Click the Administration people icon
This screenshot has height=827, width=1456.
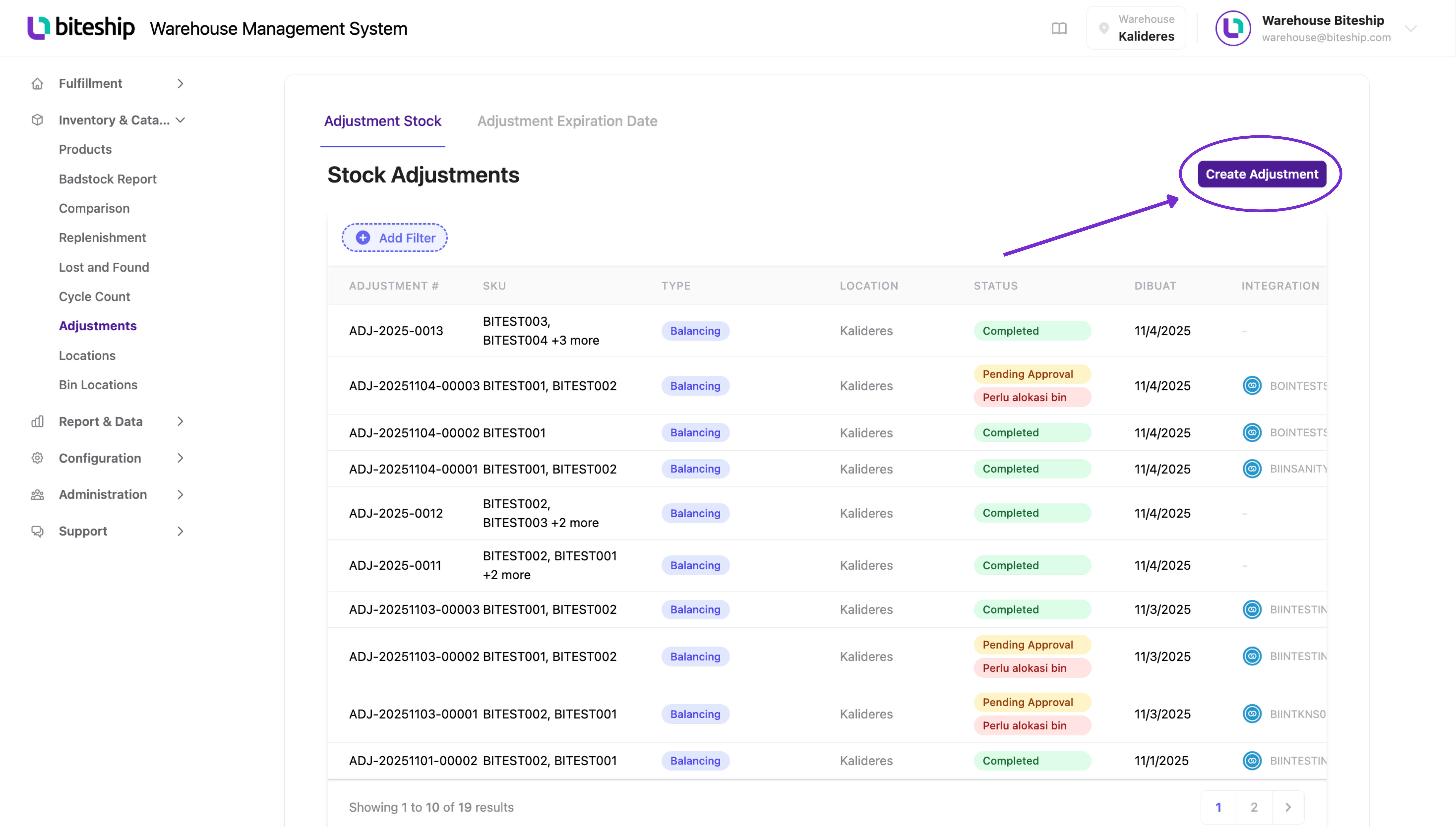pos(38,495)
